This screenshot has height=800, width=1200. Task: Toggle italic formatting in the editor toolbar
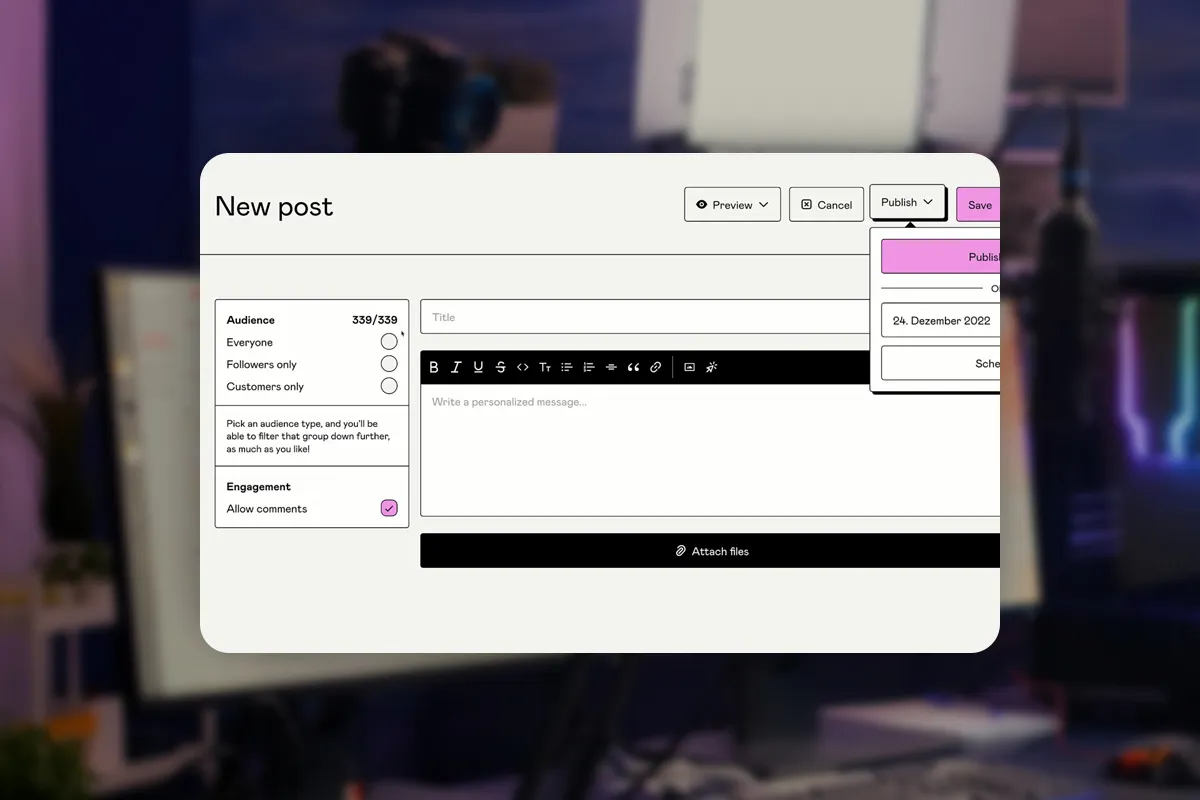pos(456,367)
